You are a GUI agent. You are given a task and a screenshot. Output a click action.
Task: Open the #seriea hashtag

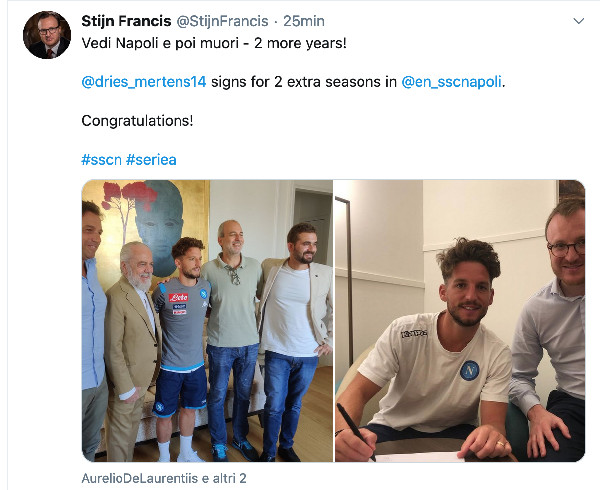click(x=151, y=160)
